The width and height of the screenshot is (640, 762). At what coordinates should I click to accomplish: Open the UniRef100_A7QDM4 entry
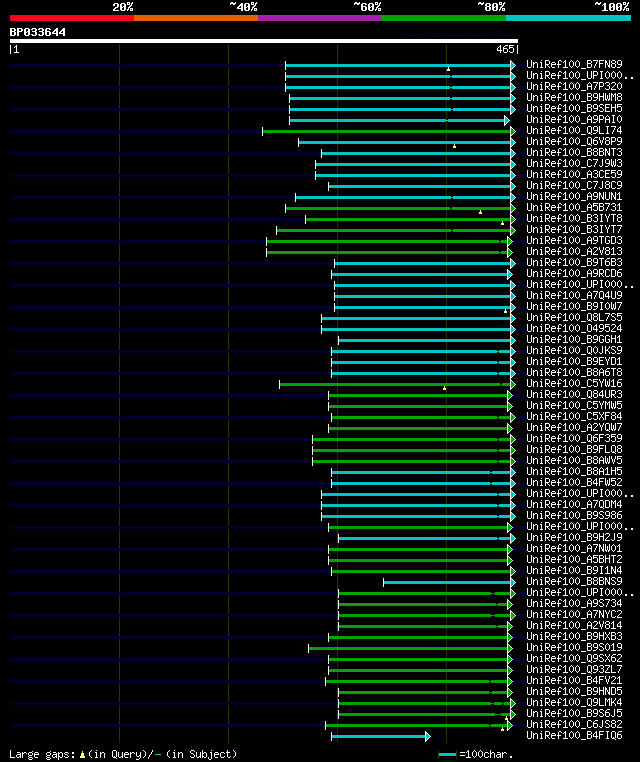pyautogui.click(x=574, y=504)
